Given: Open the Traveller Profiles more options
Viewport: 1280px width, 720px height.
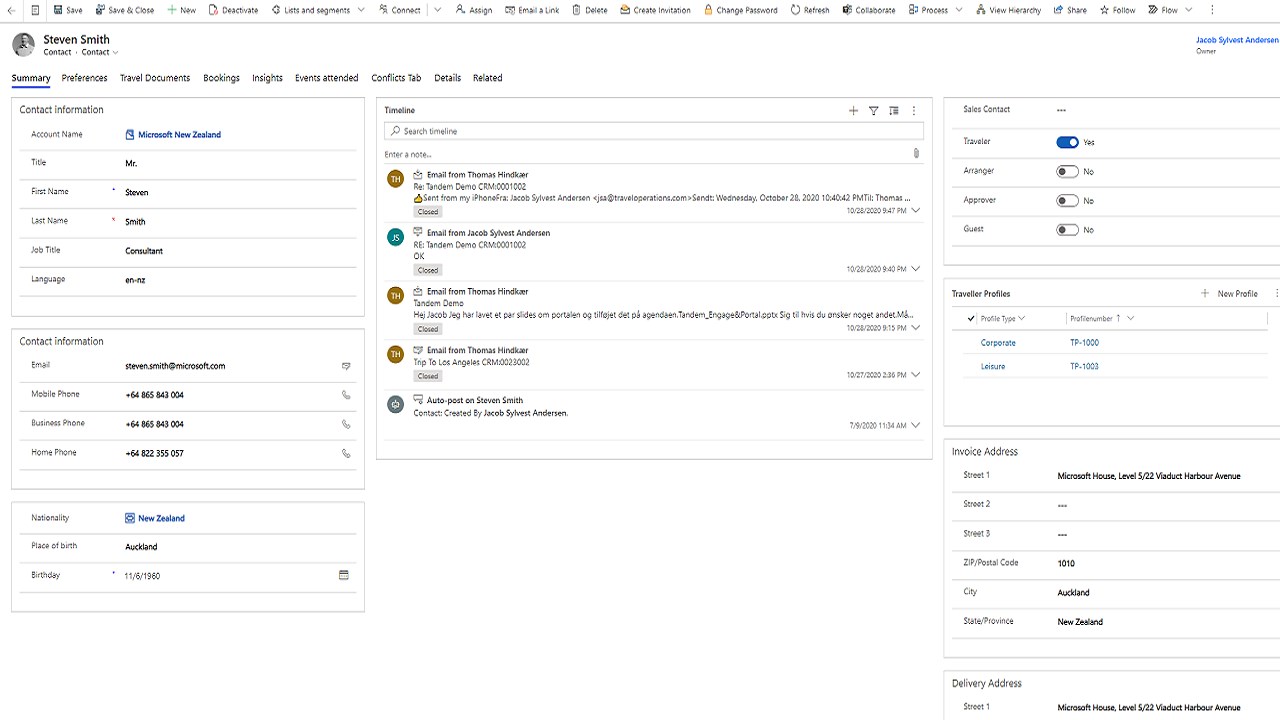Looking at the screenshot, I should [1276, 294].
